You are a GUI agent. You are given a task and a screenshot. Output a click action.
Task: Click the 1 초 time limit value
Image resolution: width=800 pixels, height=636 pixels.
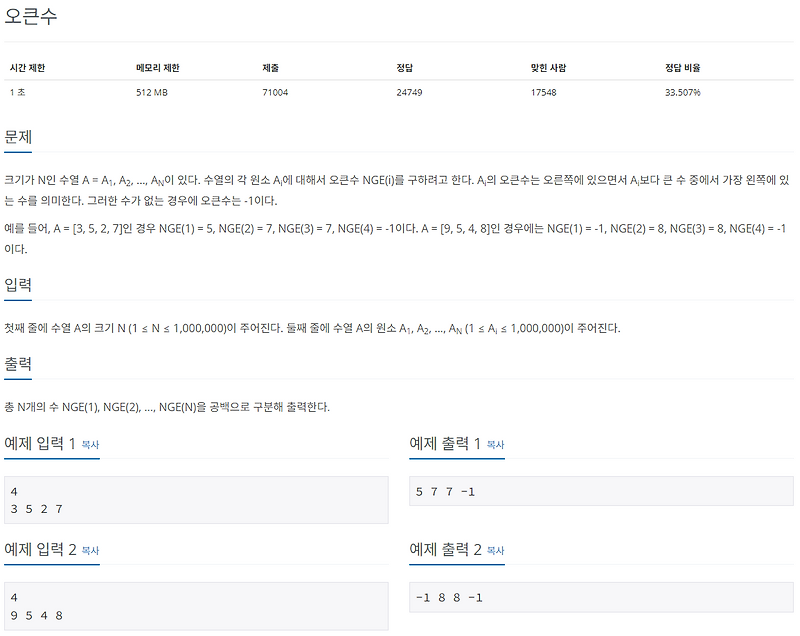[x=17, y=92]
